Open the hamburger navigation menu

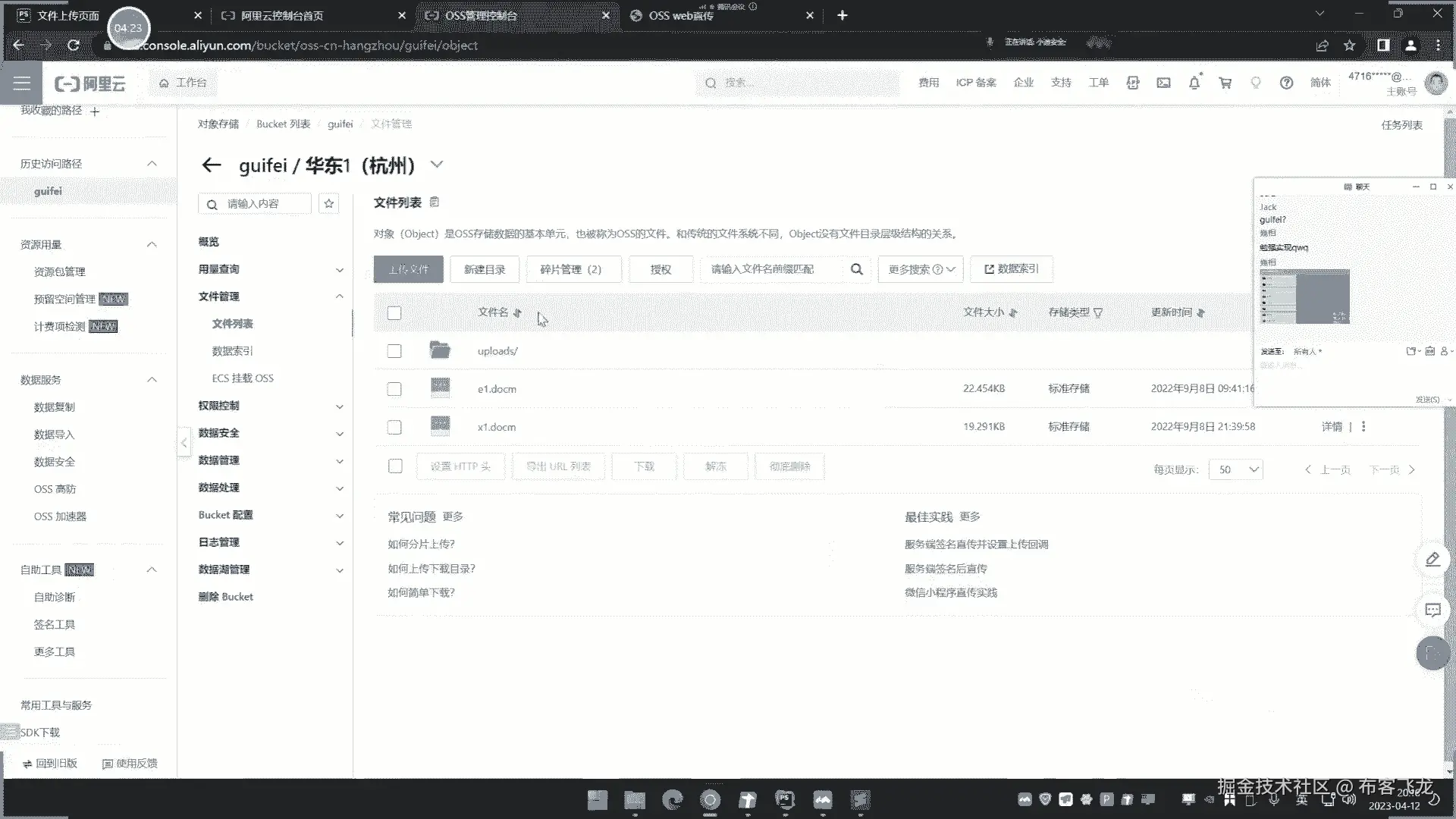coord(21,83)
